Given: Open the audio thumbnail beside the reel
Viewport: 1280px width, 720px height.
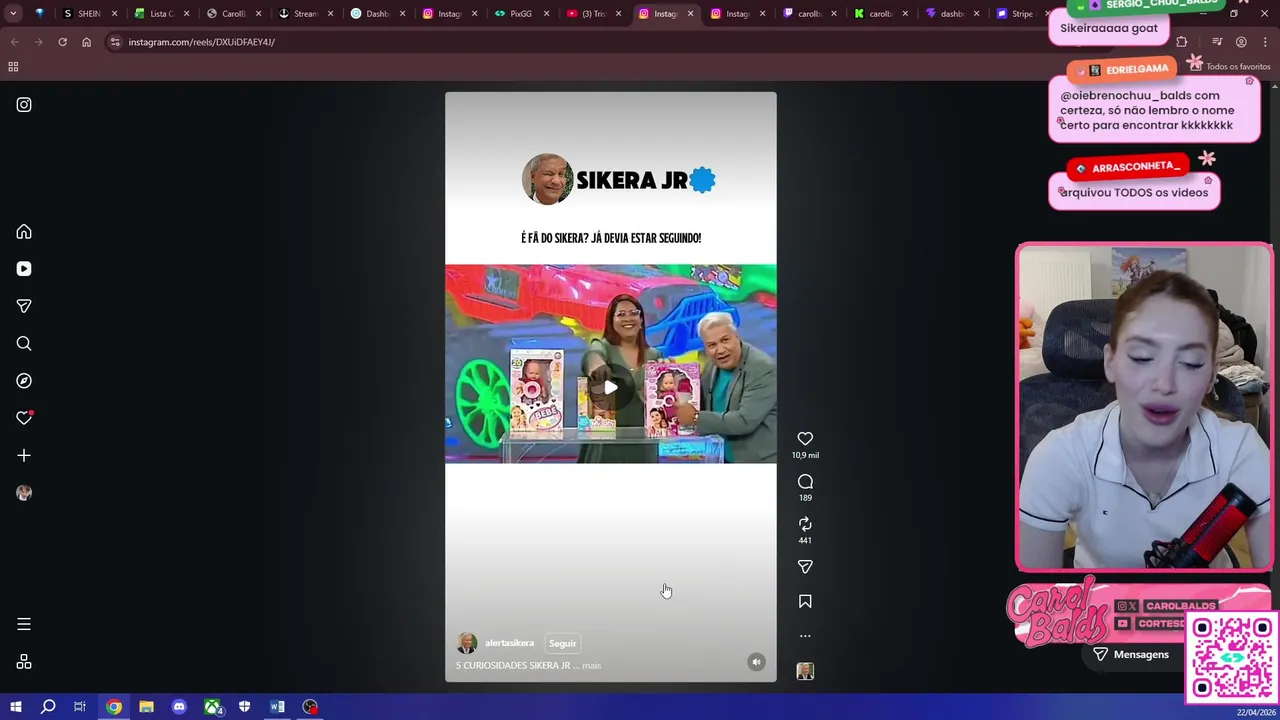Looking at the screenshot, I should coord(805,672).
